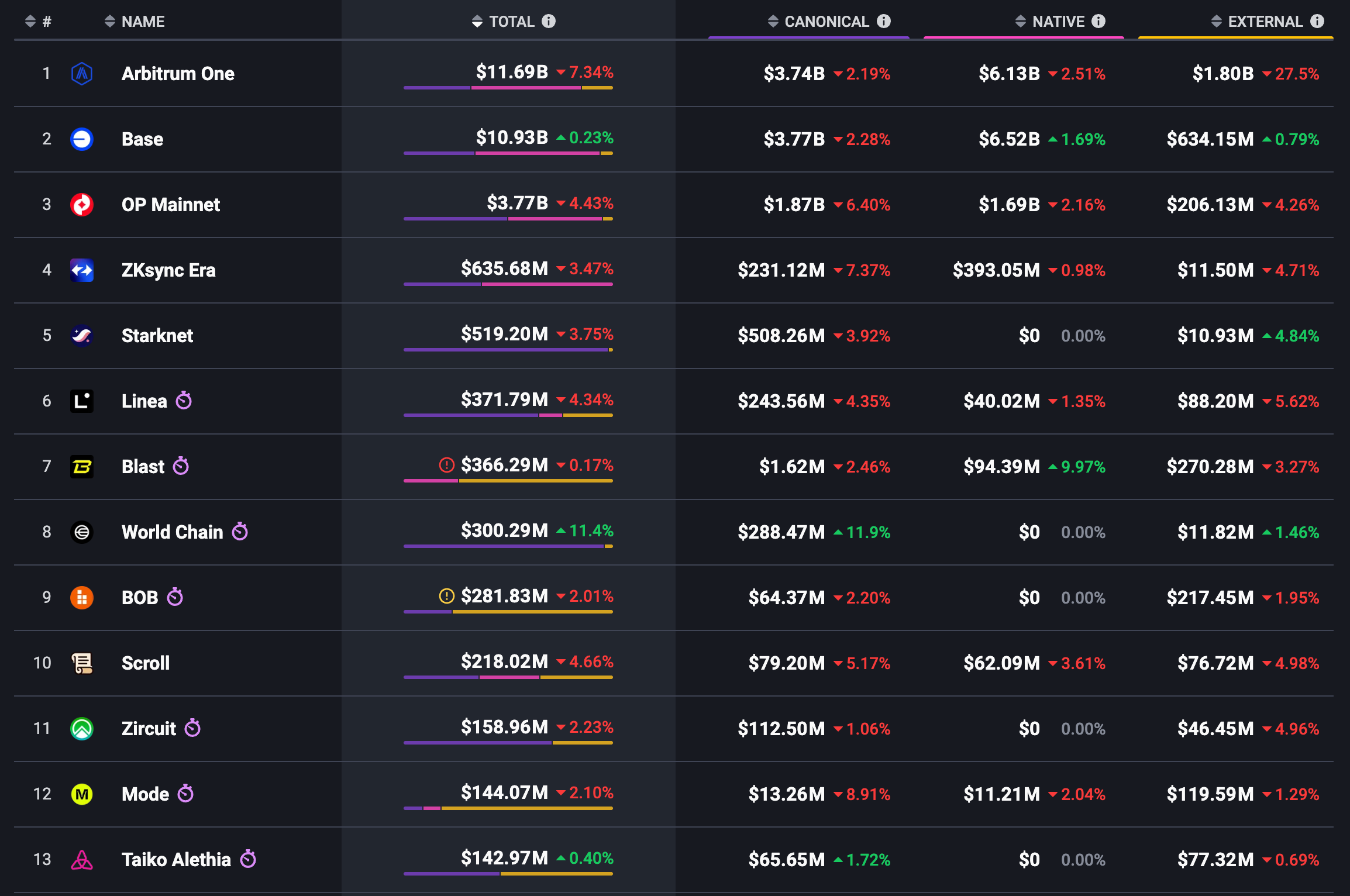This screenshot has height=896, width=1350.
Task: Select the NATIVE column header
Action: 1058,22
